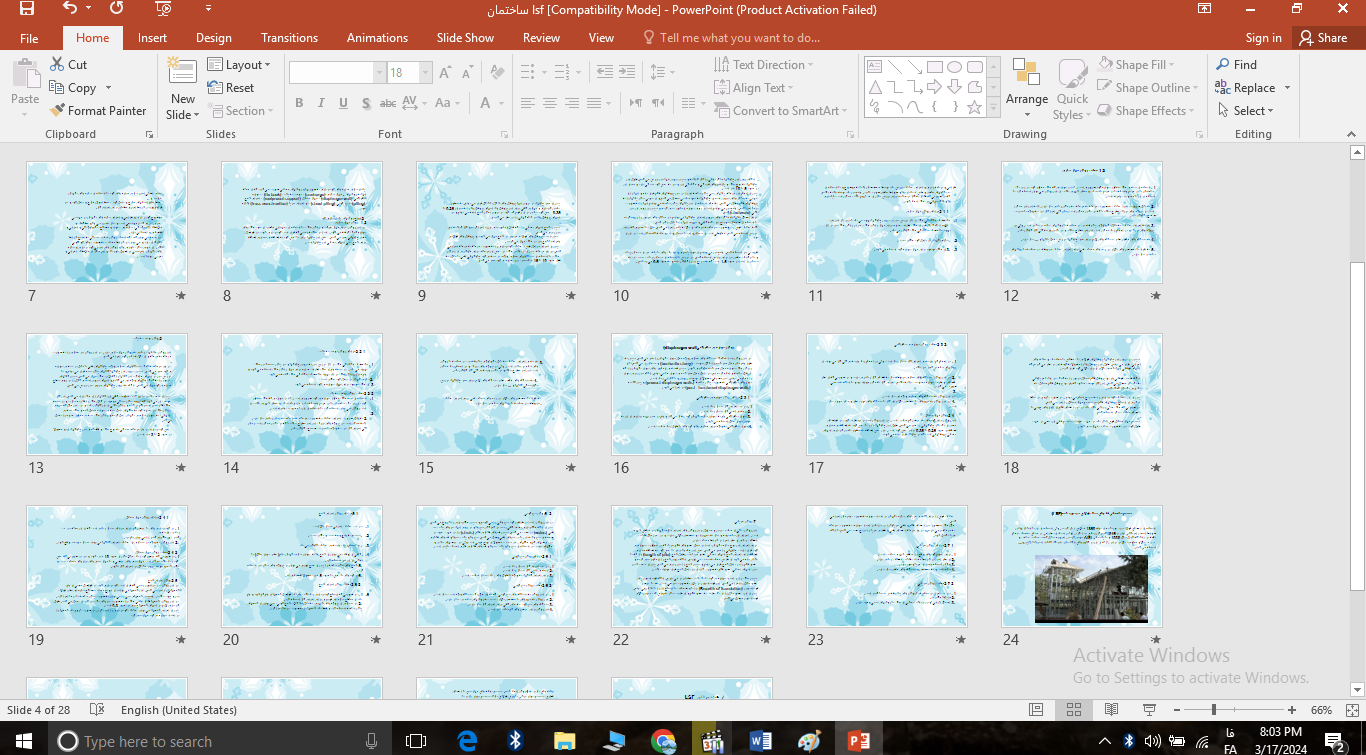Redo the last action
The height and width of the screenshot is (755, 1366).
coord(117,9)
